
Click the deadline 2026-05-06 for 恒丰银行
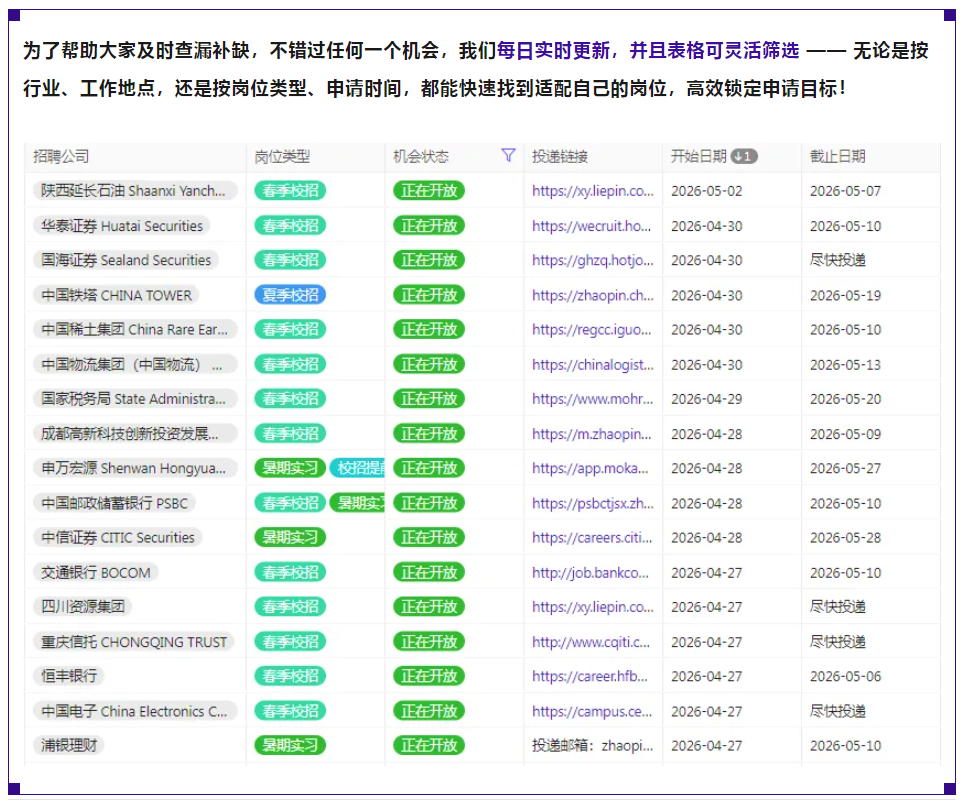pyautogui.click(x=845, y=676)
